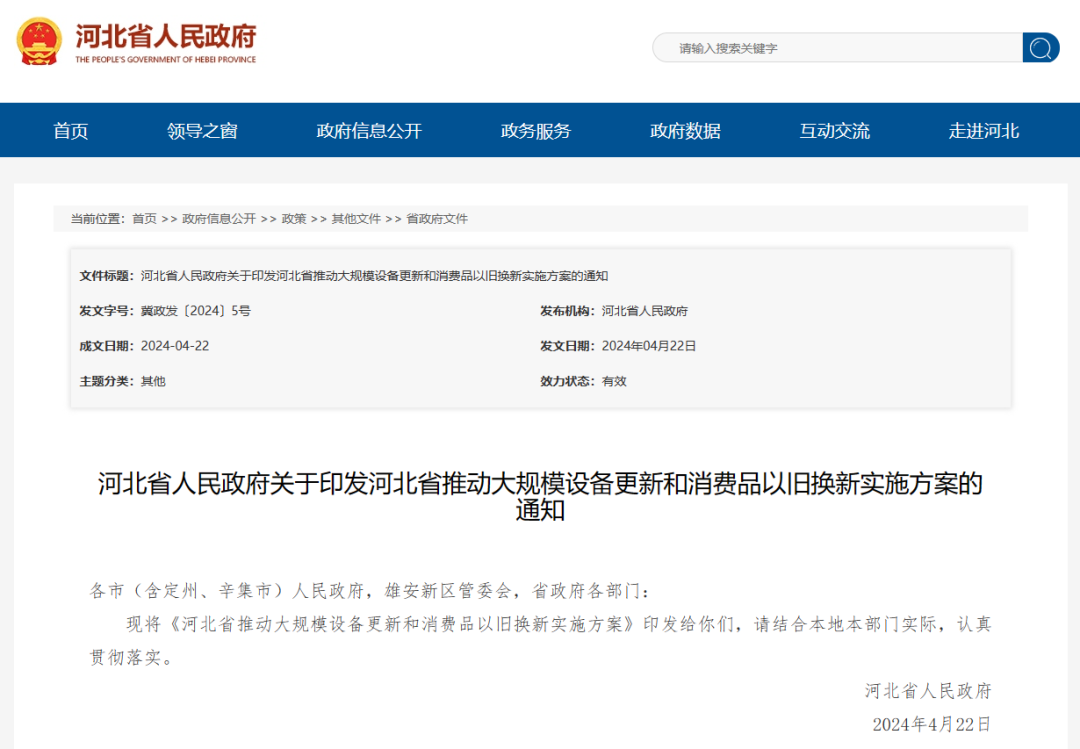Select 政府信息公开 in the navigation bar
1080x749 pixels.
pyautogui.click(x=369, y=131)
